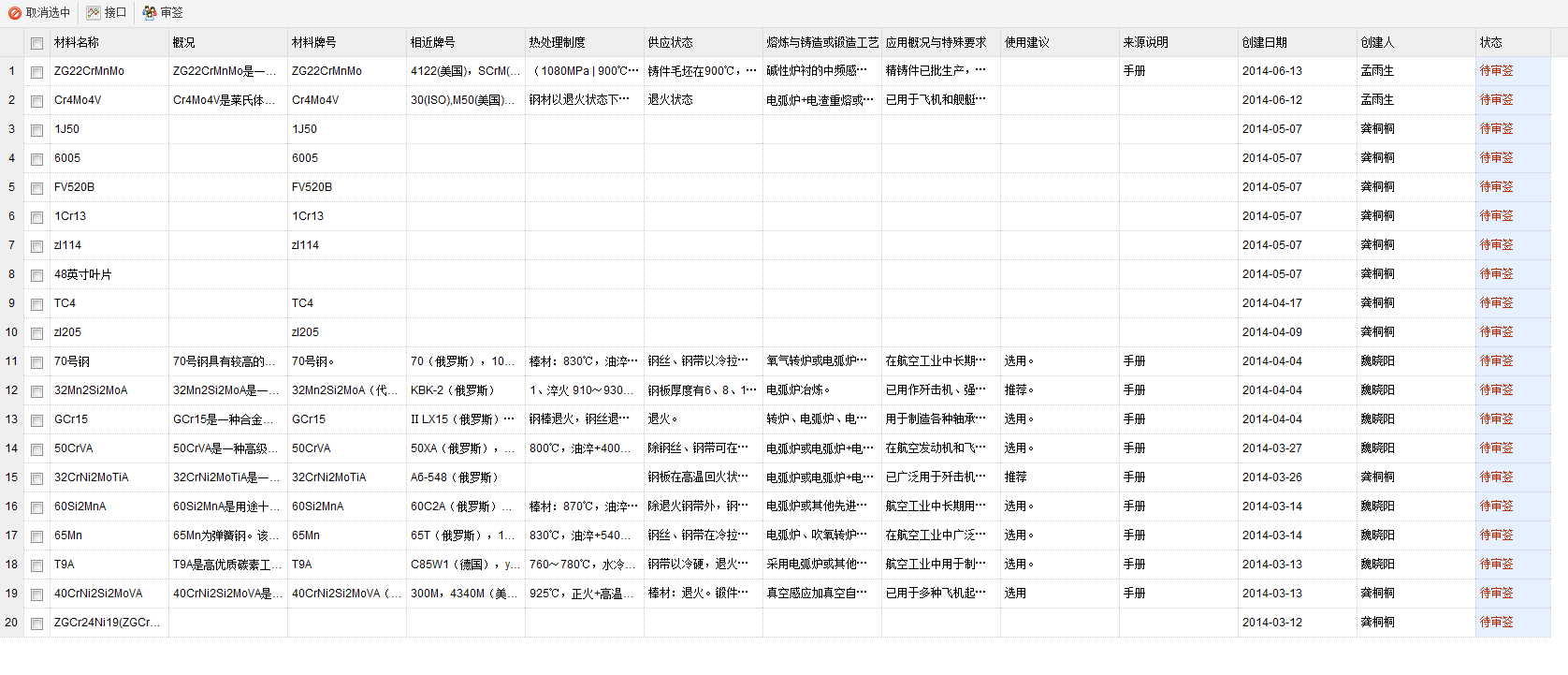The width and height of the screenshot is (1568, 675).
Task: Check the Cr4Mo4V row checkbox
Action: click(36, 101)
